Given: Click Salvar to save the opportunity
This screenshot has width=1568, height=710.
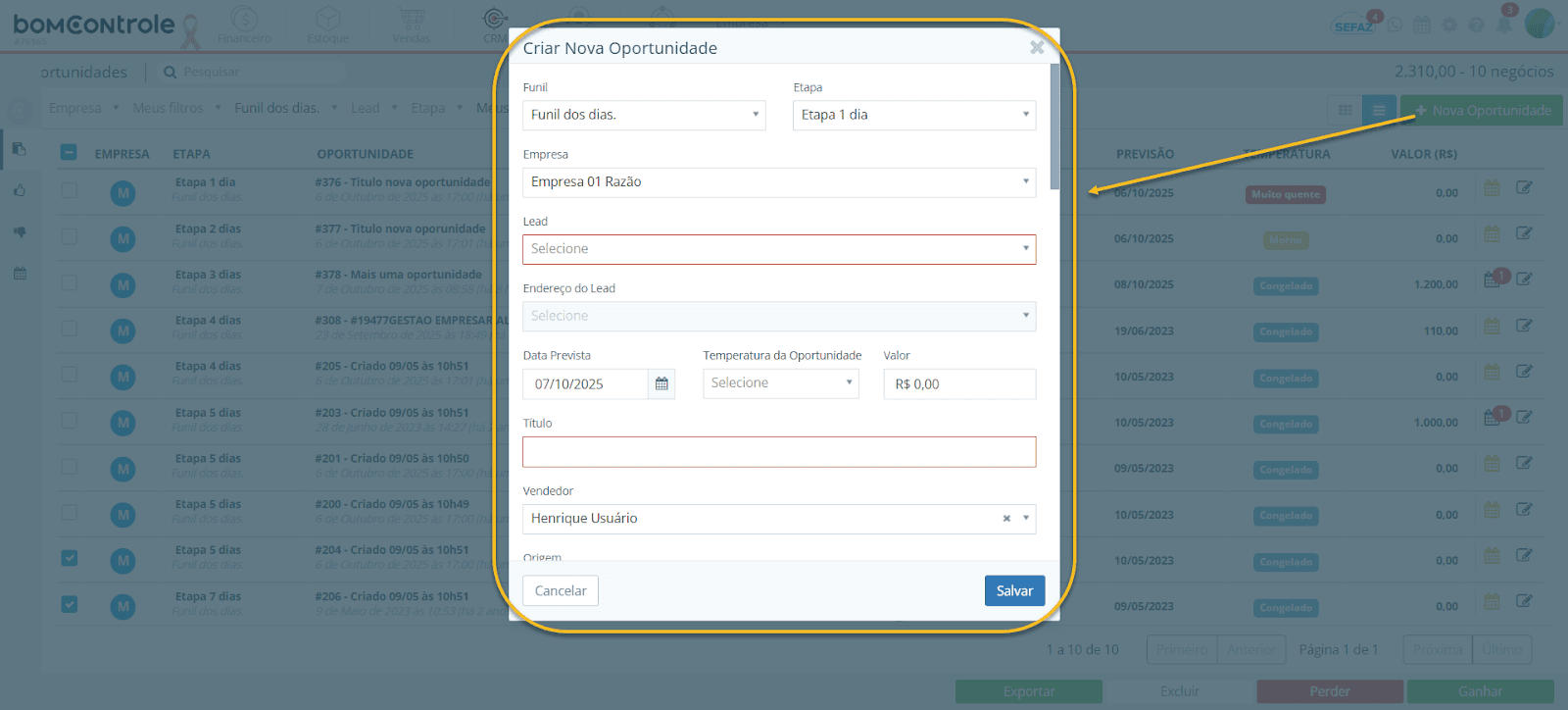Looking at the screenshot, I should tap(1014, 590).
